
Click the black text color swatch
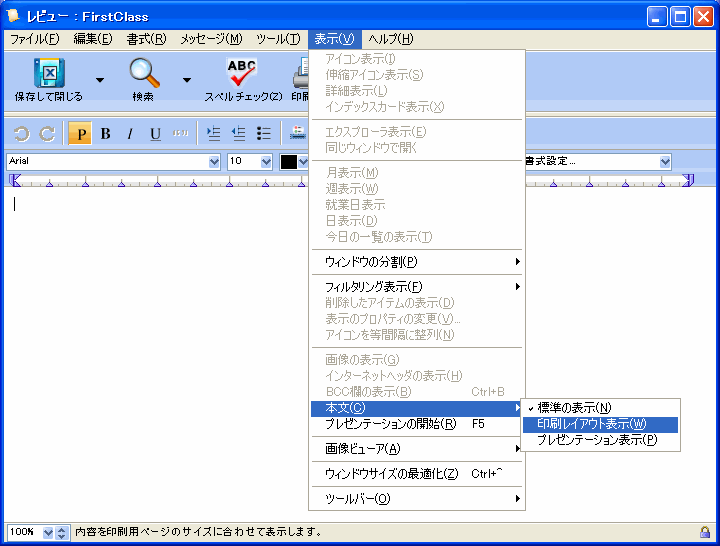289,161
